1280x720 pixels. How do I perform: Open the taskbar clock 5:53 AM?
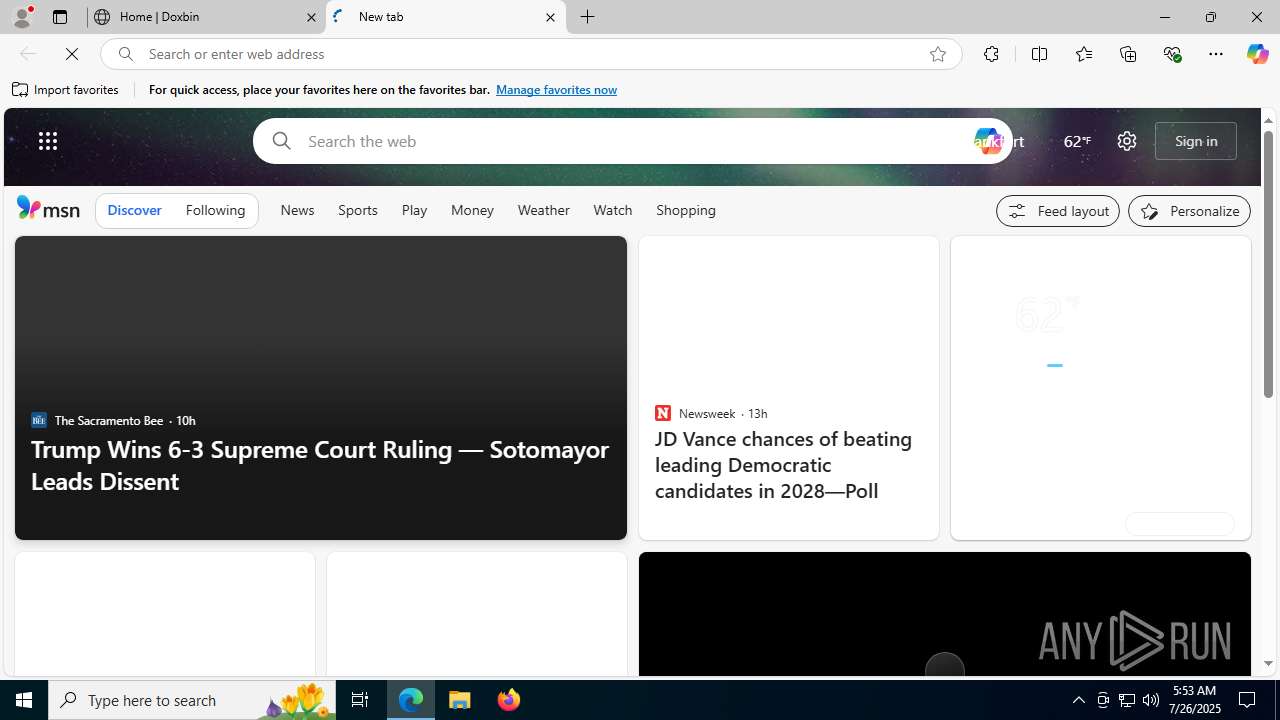(1193, 700)
